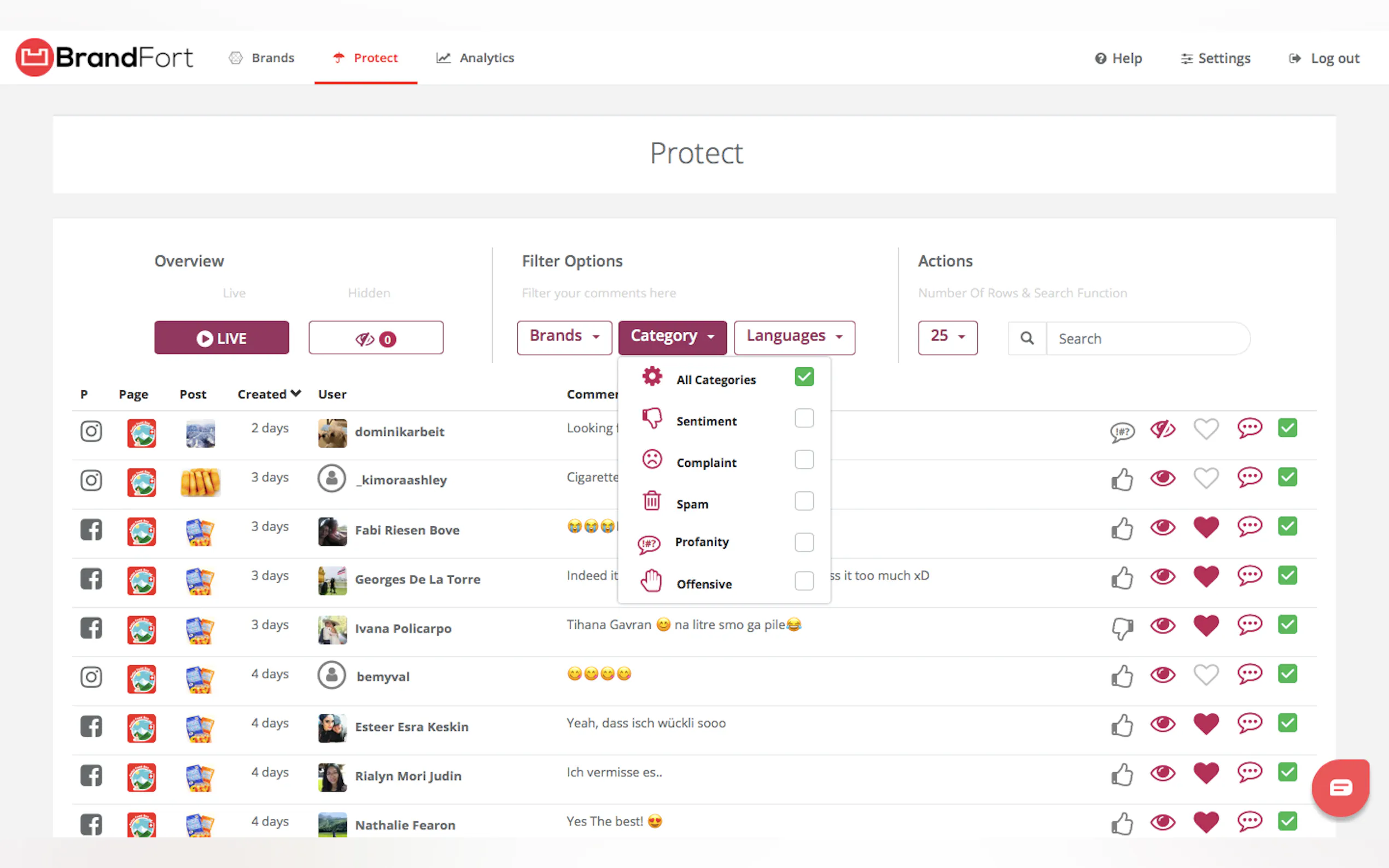Viewport: 1389px width, 868px height.
Task: Click the thumbs-down icon in Ivana Policarpo's row
Action: [1122, 627]
